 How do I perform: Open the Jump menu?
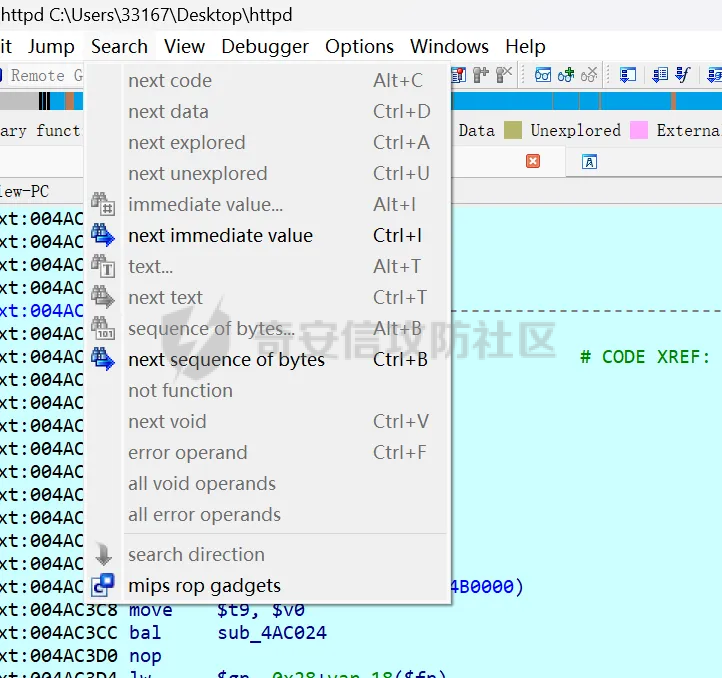click(x=51, y=47)
